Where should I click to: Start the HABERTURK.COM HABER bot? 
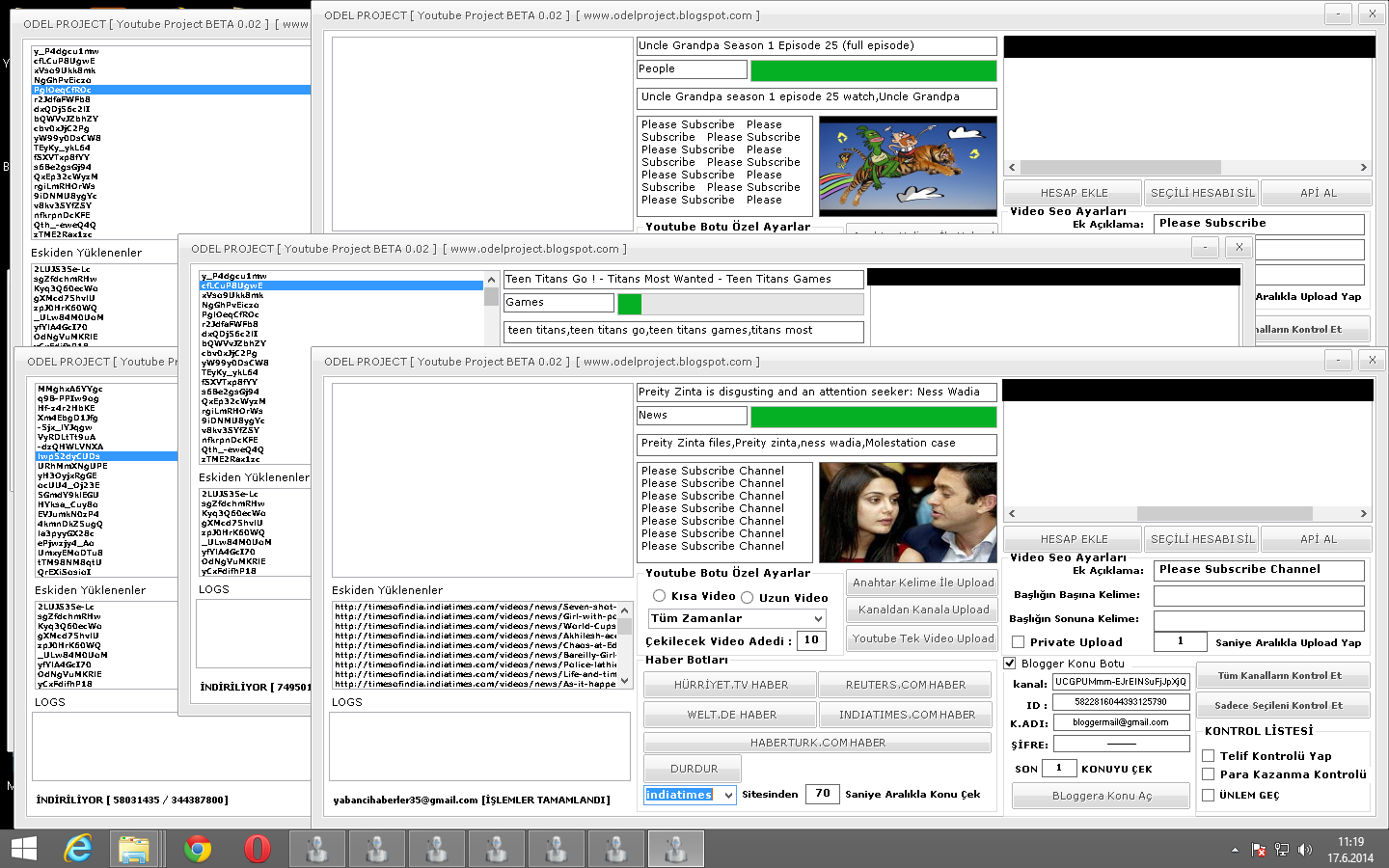tap(817, 743)
